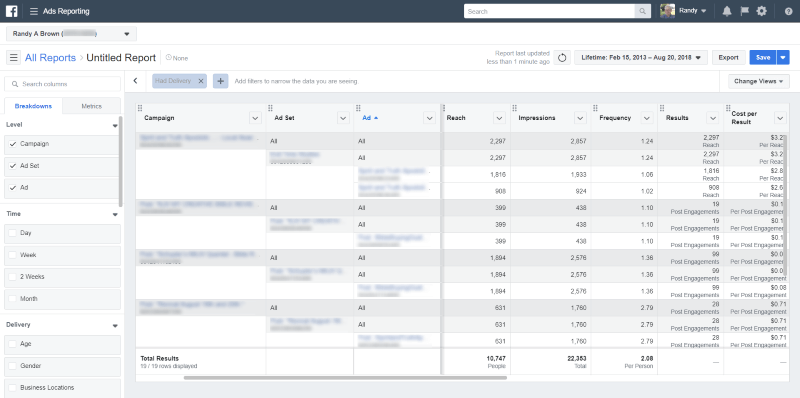Expand the Change Views dropdown
This screenshot has height=398, width=800.
click(x=759, y=81)
